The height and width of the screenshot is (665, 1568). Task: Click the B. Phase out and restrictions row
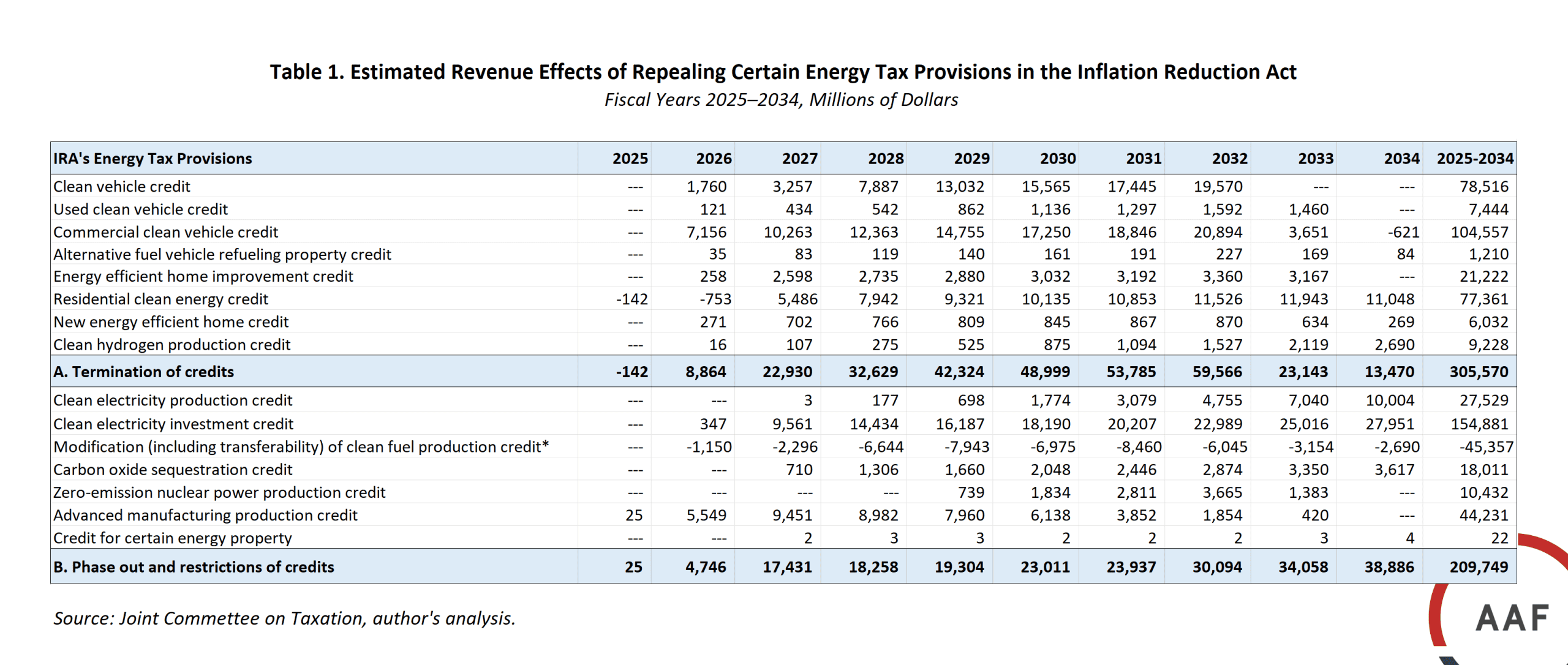click(x=194, y=567)
